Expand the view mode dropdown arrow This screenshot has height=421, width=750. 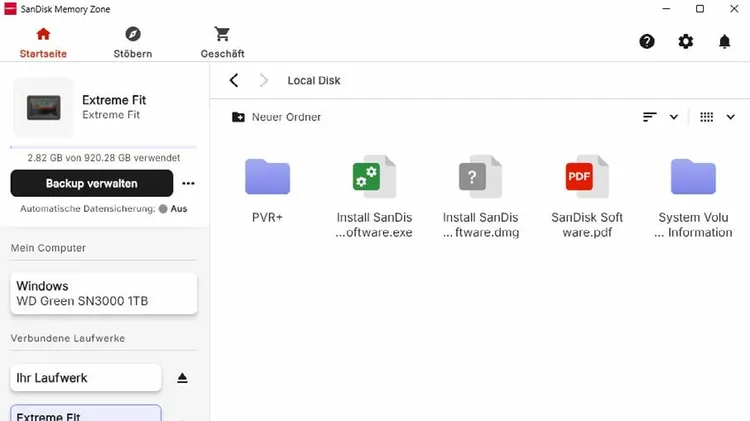(x=730, y=117)
